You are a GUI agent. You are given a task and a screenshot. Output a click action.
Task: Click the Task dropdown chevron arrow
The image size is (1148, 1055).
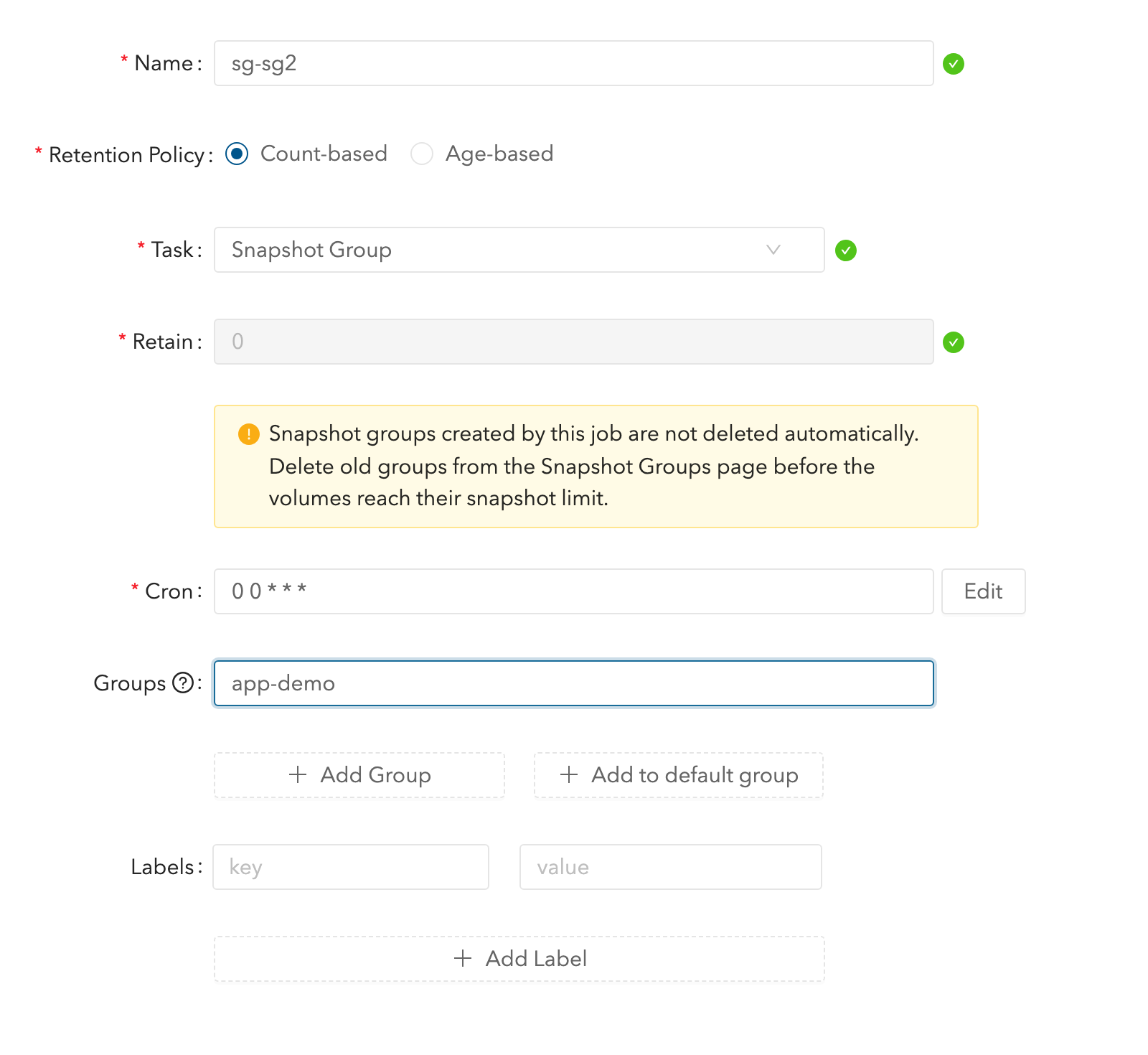click(773, 250)
